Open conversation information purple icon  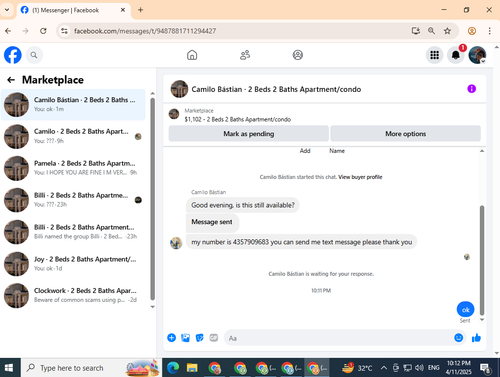(x=471, y=89)
